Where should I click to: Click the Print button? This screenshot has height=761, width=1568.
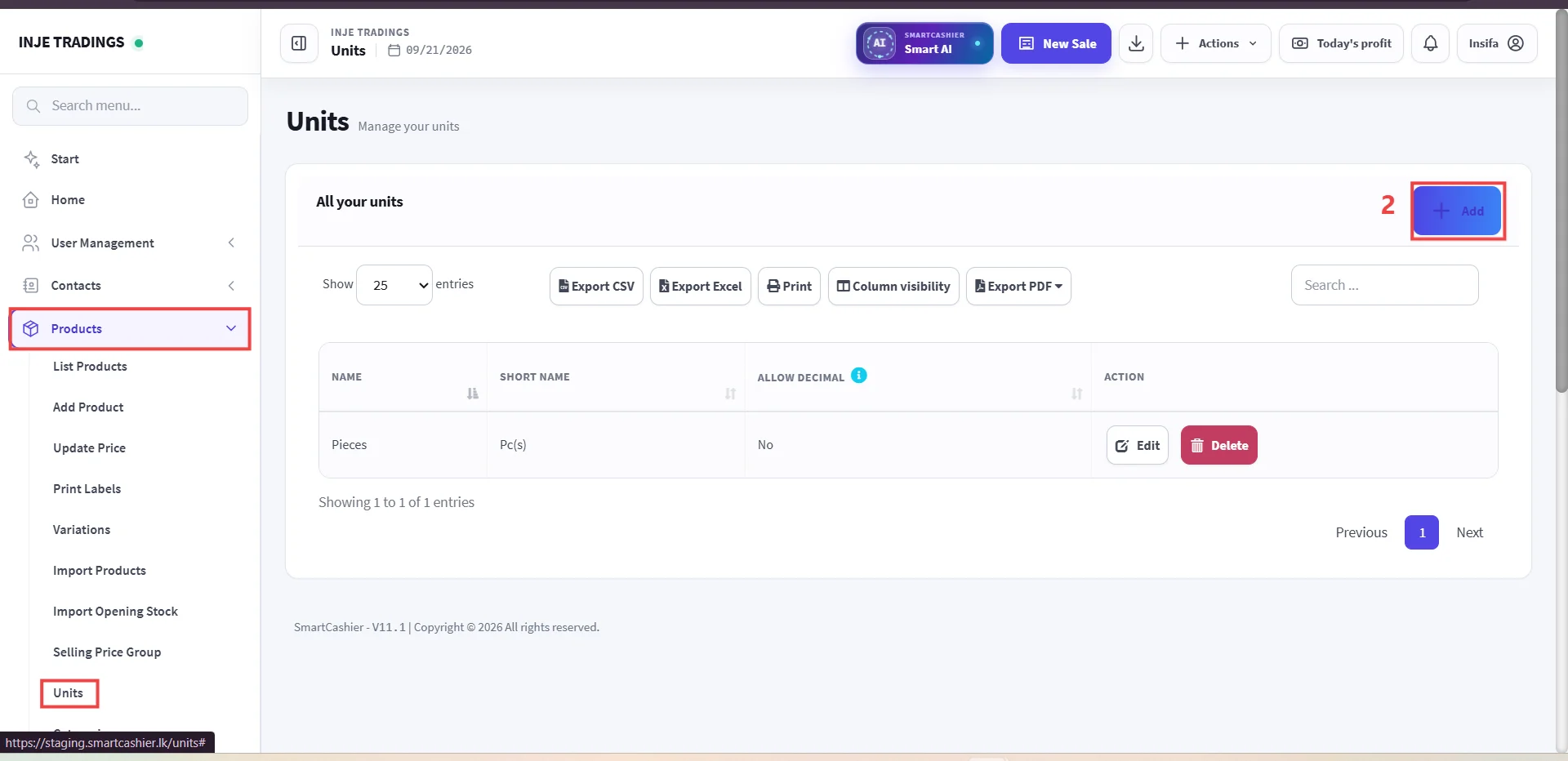(789, 287)
